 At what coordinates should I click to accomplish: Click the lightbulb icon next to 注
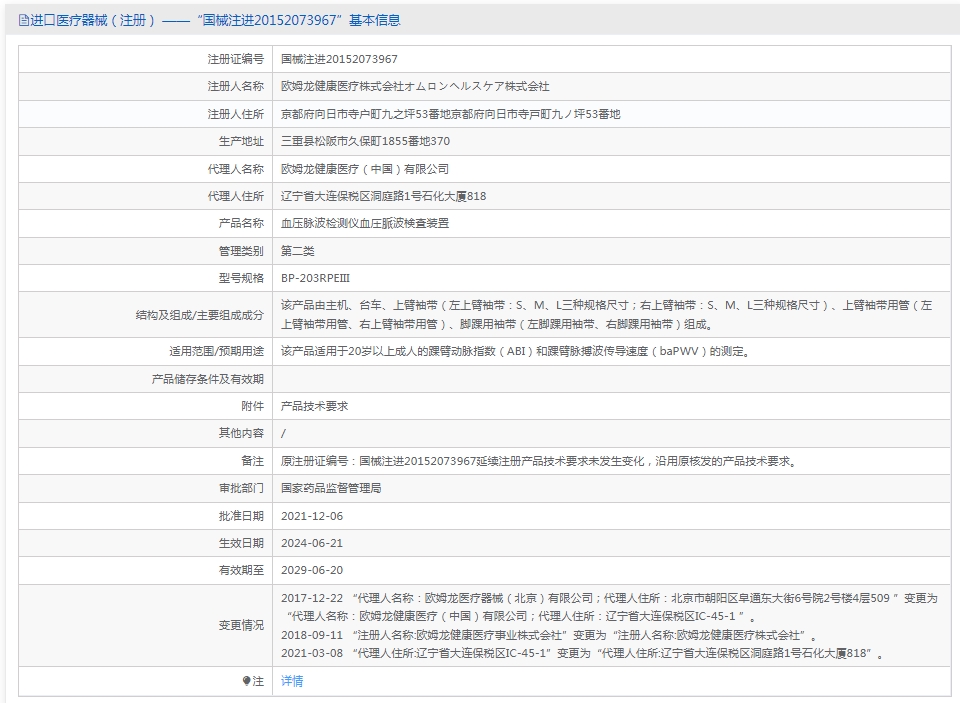(x=246, y=681)
